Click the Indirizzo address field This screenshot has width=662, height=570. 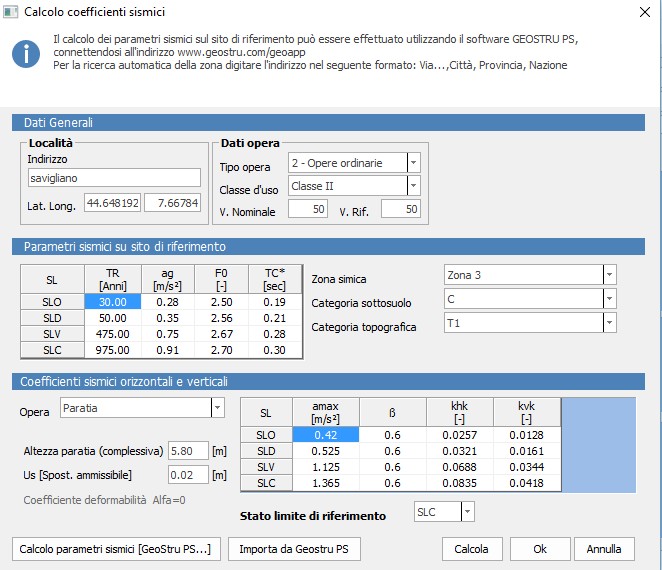tap(115, 178)
